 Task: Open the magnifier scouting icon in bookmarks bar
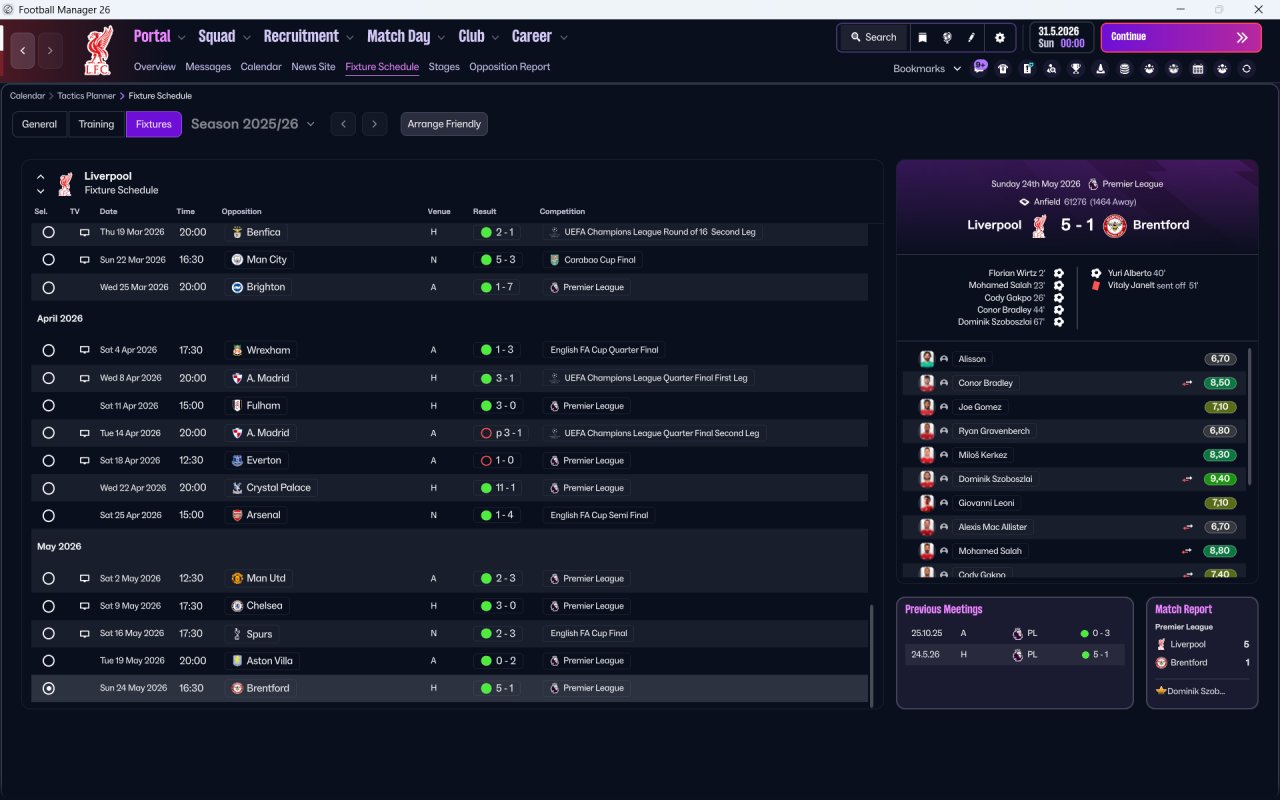[x=1051, y=69]
